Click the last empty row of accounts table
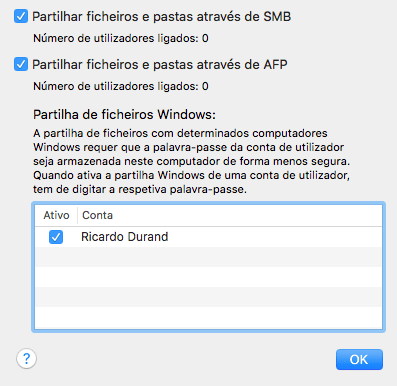Viewport: 397px width, 386px height. click(209, 317)
